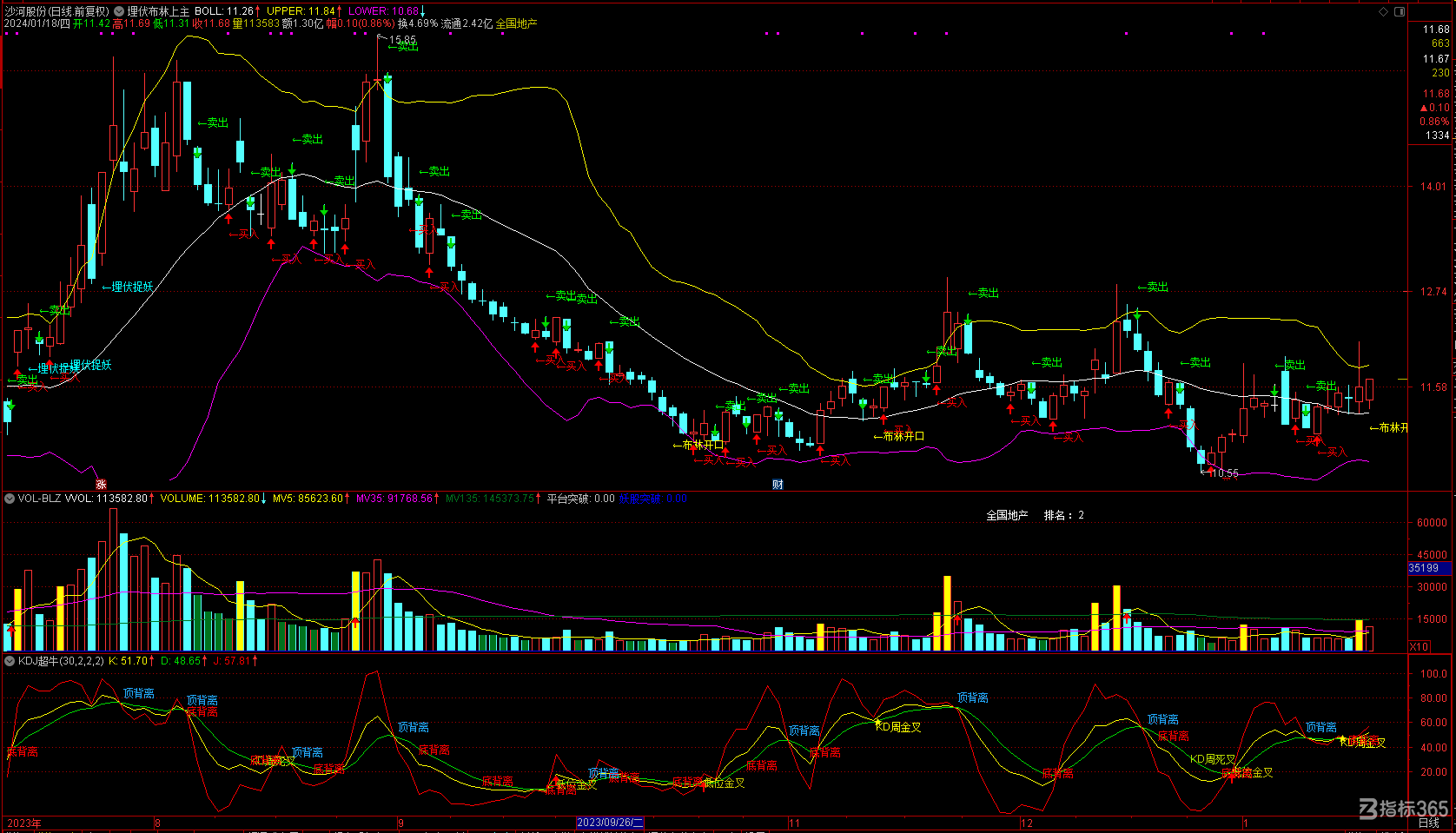Click the 日线 period label at bottom right

(1429, 823)
